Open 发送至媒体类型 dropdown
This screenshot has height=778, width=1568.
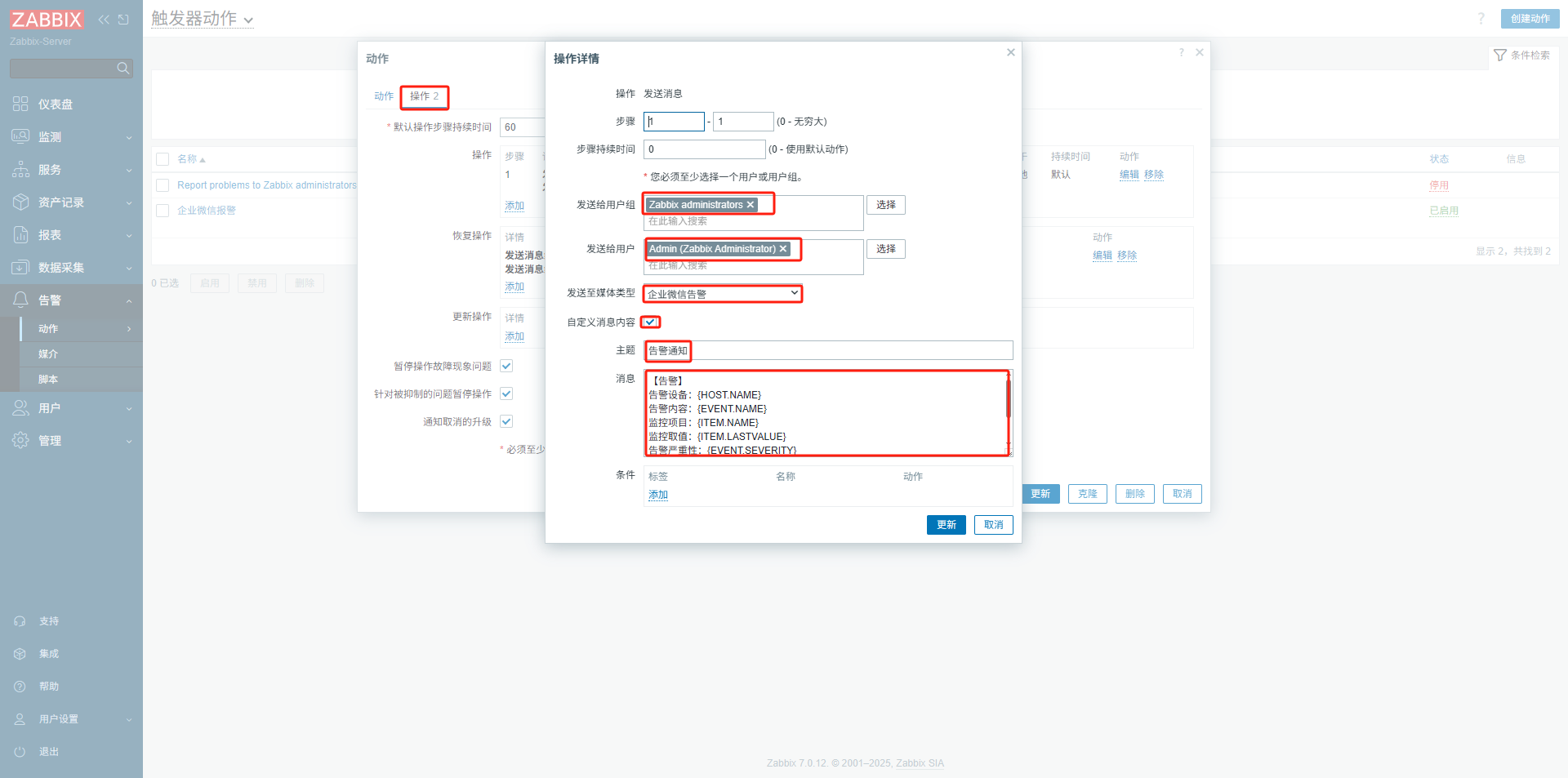tap(723, 294)
